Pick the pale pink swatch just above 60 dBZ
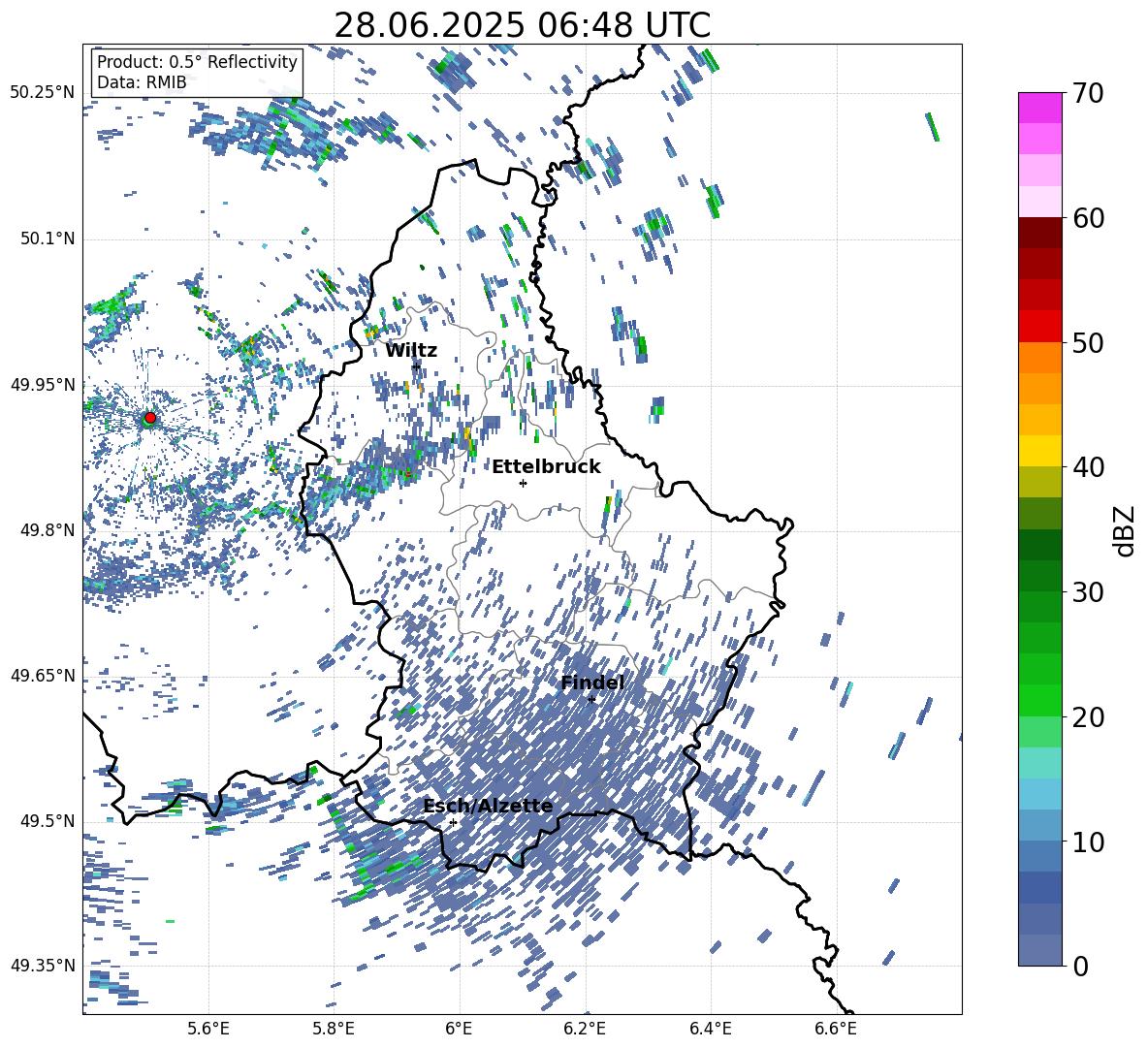 pos(1039,202)
